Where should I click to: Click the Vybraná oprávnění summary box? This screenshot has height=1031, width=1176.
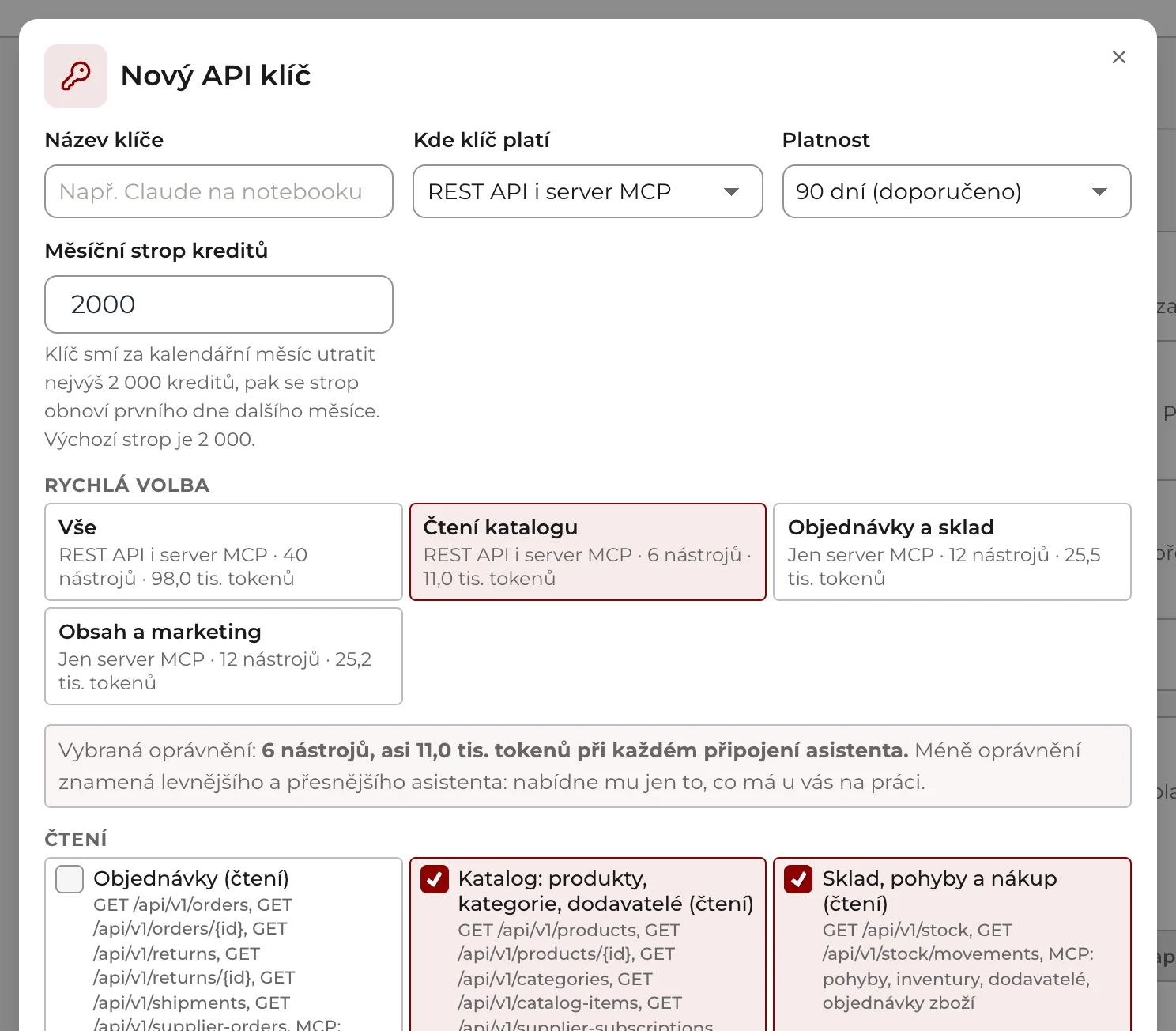(588, 766)
